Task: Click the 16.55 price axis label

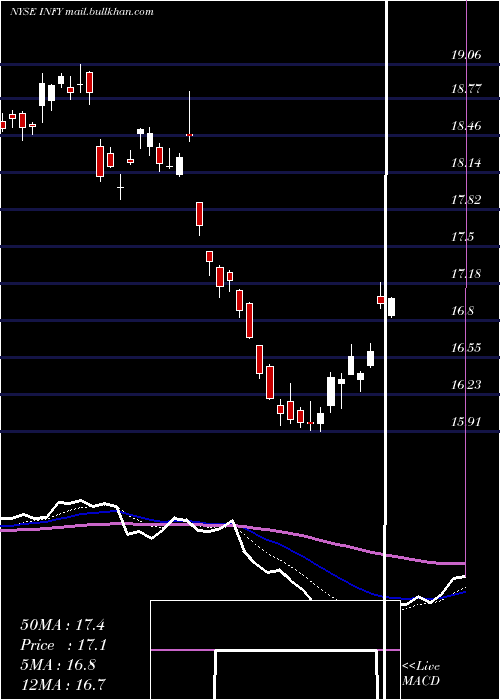Action: (466, 347)
